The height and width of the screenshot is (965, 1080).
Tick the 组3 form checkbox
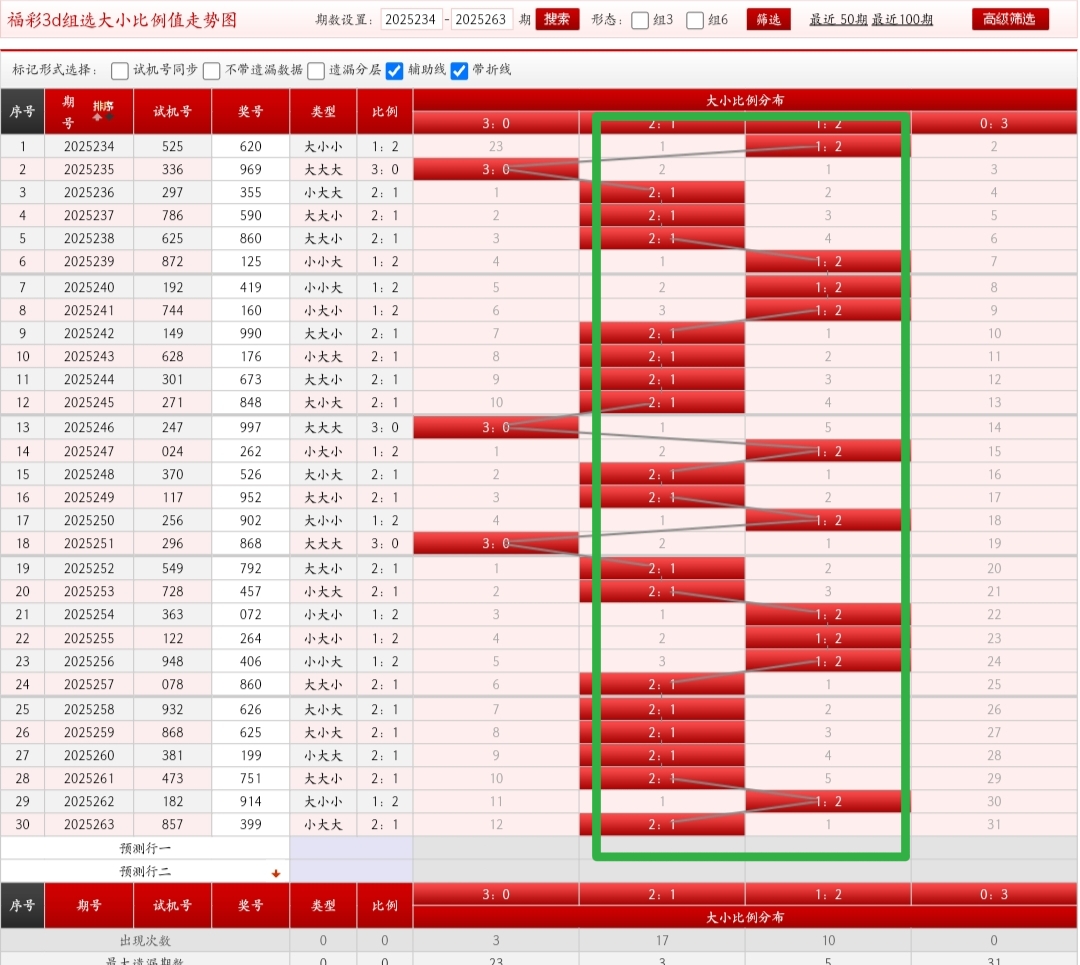tap(640, 20)
